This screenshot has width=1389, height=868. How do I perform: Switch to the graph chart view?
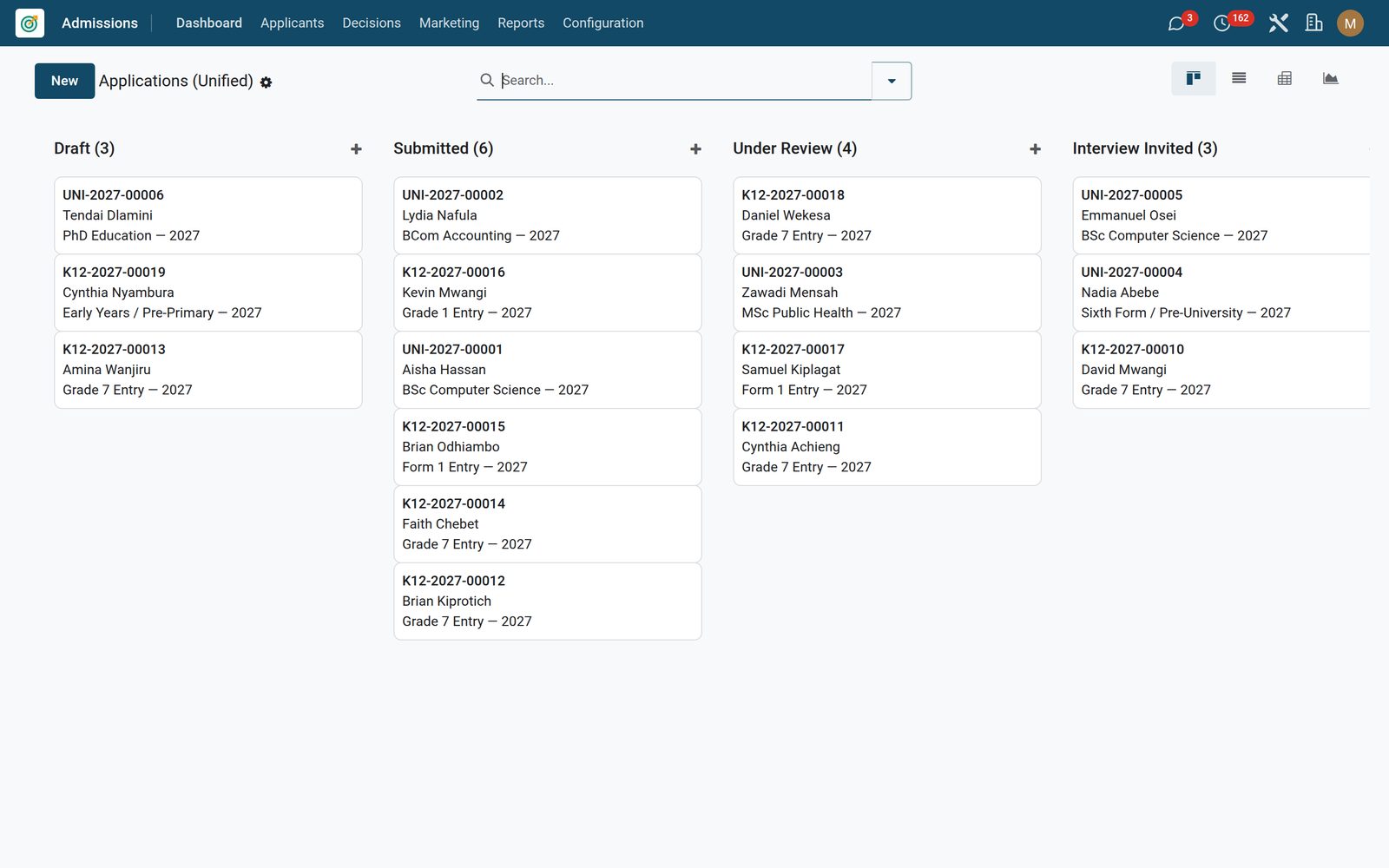click(x=1330, y=79)
